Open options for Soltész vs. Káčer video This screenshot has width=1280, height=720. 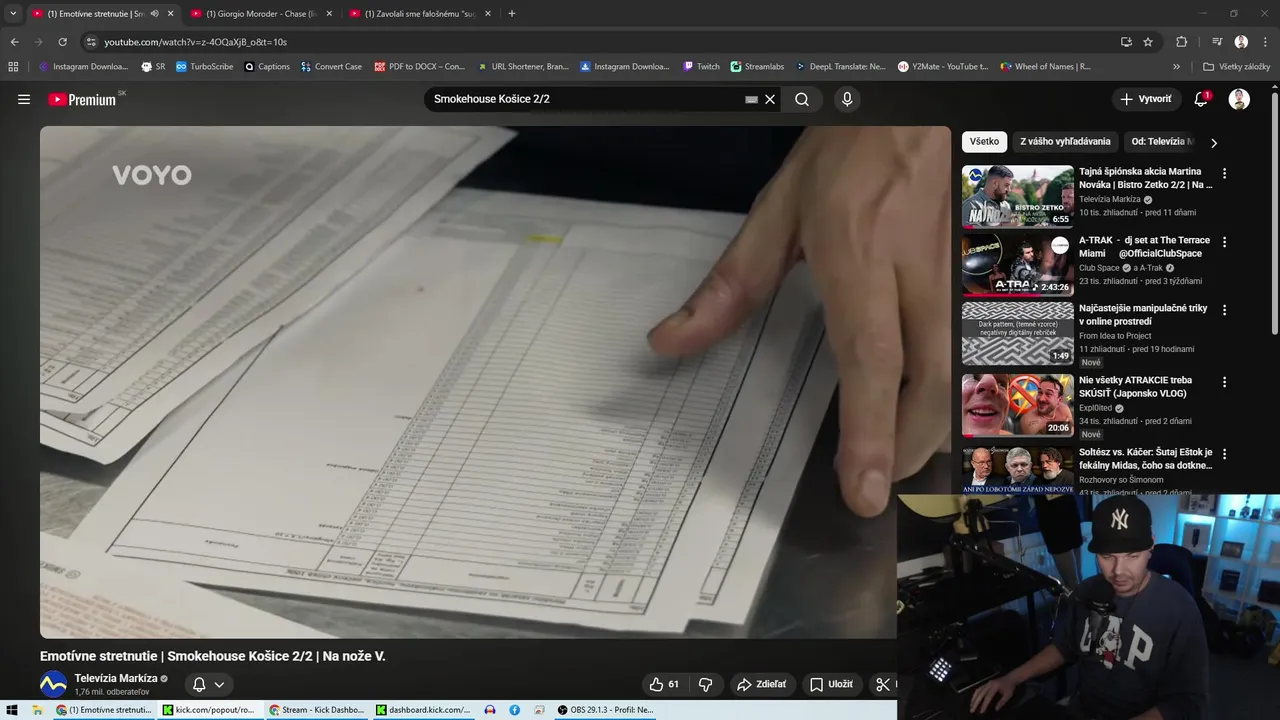[1224, 454]
